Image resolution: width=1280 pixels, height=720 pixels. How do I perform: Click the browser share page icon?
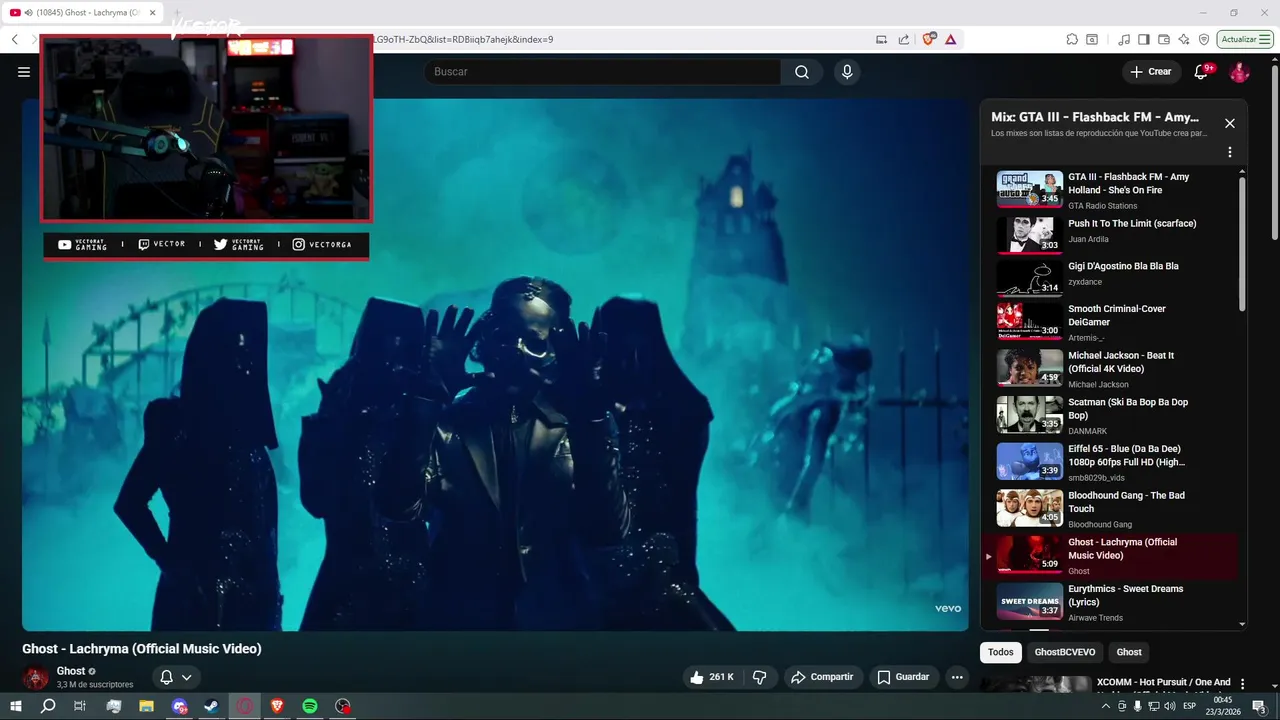pos(904,39)
